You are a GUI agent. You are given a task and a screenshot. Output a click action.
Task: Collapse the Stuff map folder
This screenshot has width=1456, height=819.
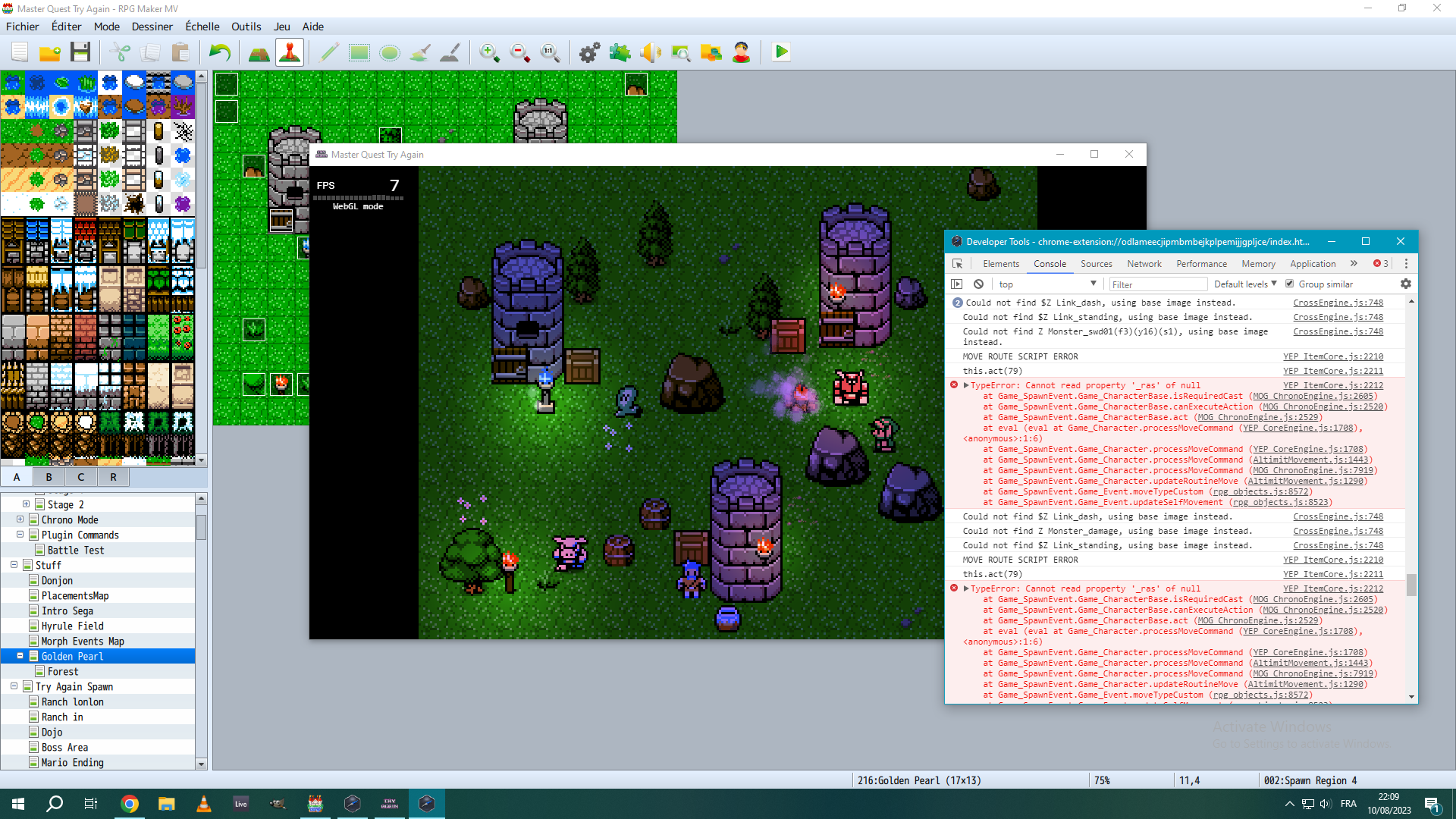[14, 565]
